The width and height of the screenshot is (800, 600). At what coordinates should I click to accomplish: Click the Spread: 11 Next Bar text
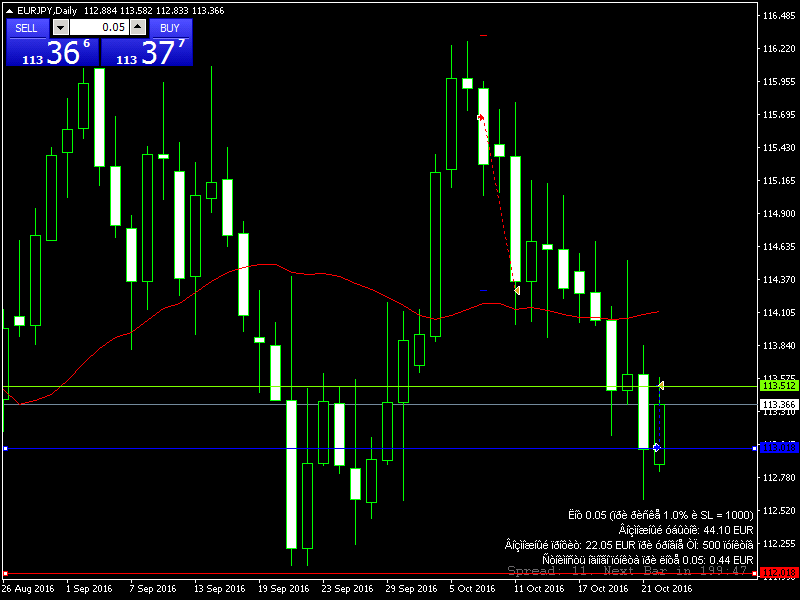pyautogui.click(x=627, y=570)
